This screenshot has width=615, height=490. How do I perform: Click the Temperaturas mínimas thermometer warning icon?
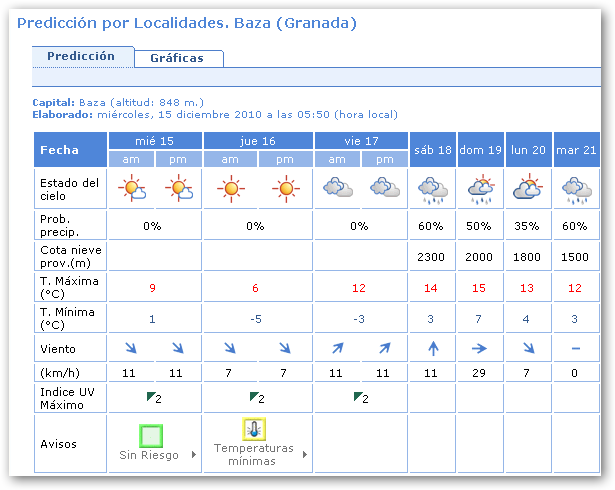click(x=255, y=430)
